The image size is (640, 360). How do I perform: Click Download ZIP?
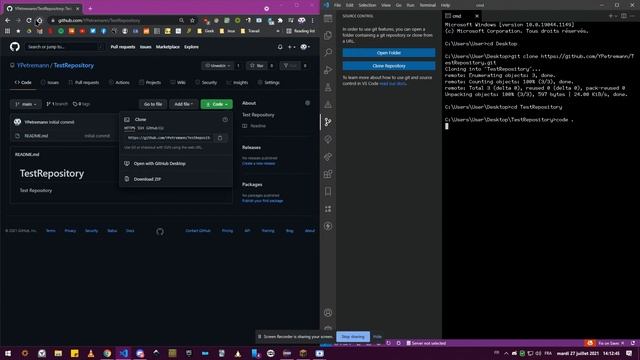147,179
